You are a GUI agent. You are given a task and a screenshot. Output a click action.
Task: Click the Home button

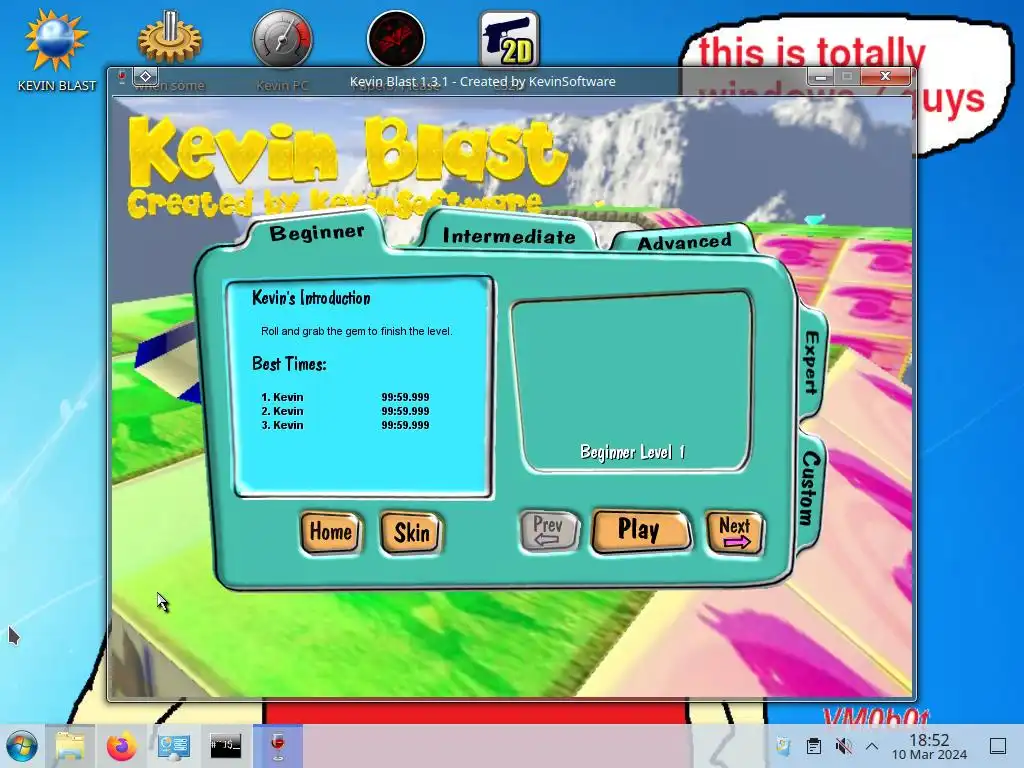click(330, 532)
